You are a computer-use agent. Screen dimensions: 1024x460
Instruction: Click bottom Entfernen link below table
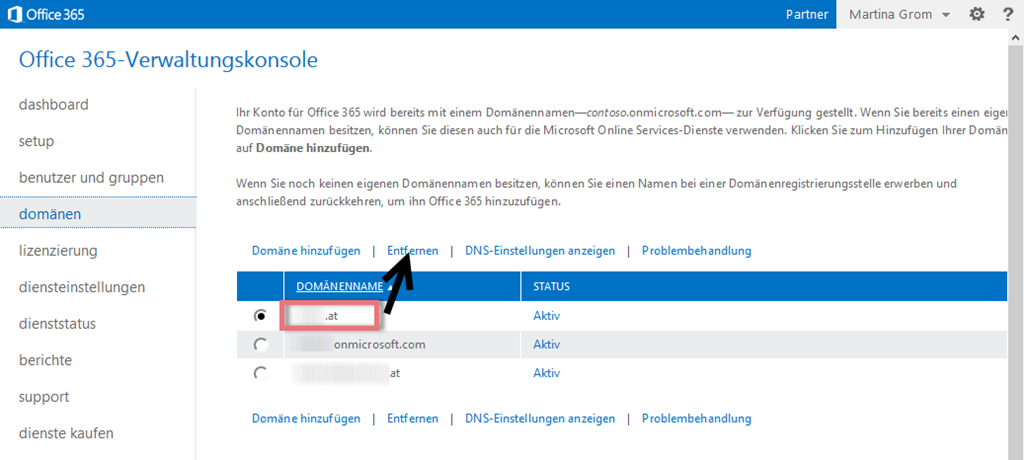(x=413, y=418)
